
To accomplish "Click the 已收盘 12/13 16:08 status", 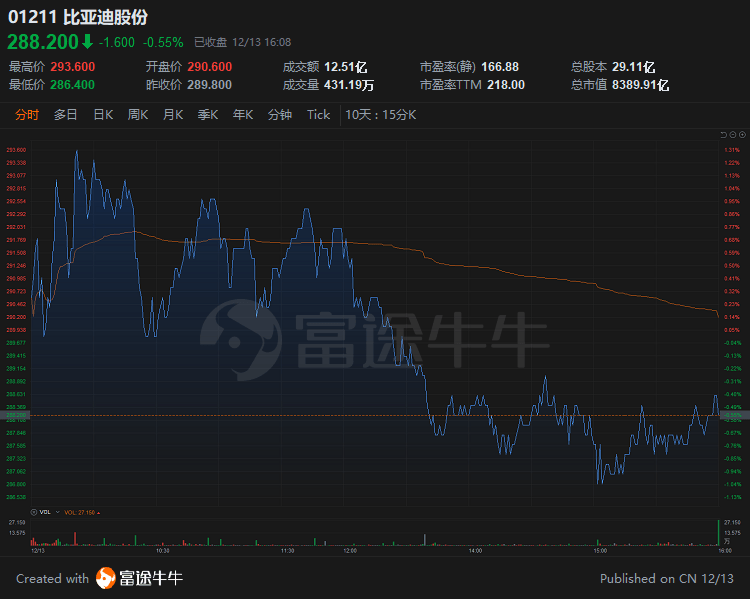I will click(243, 43).
